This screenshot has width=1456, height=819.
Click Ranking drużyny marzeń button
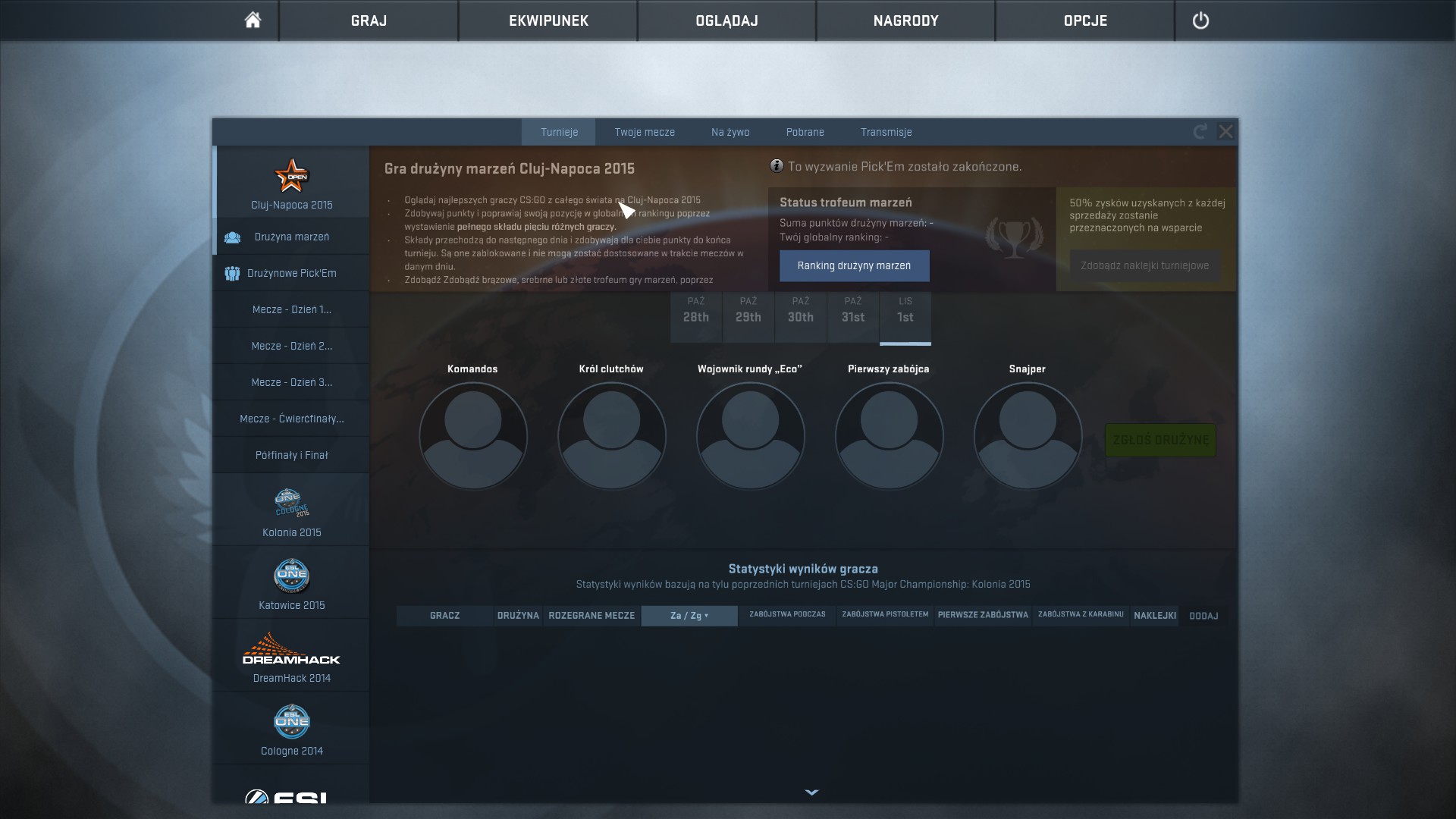point(854,265)
